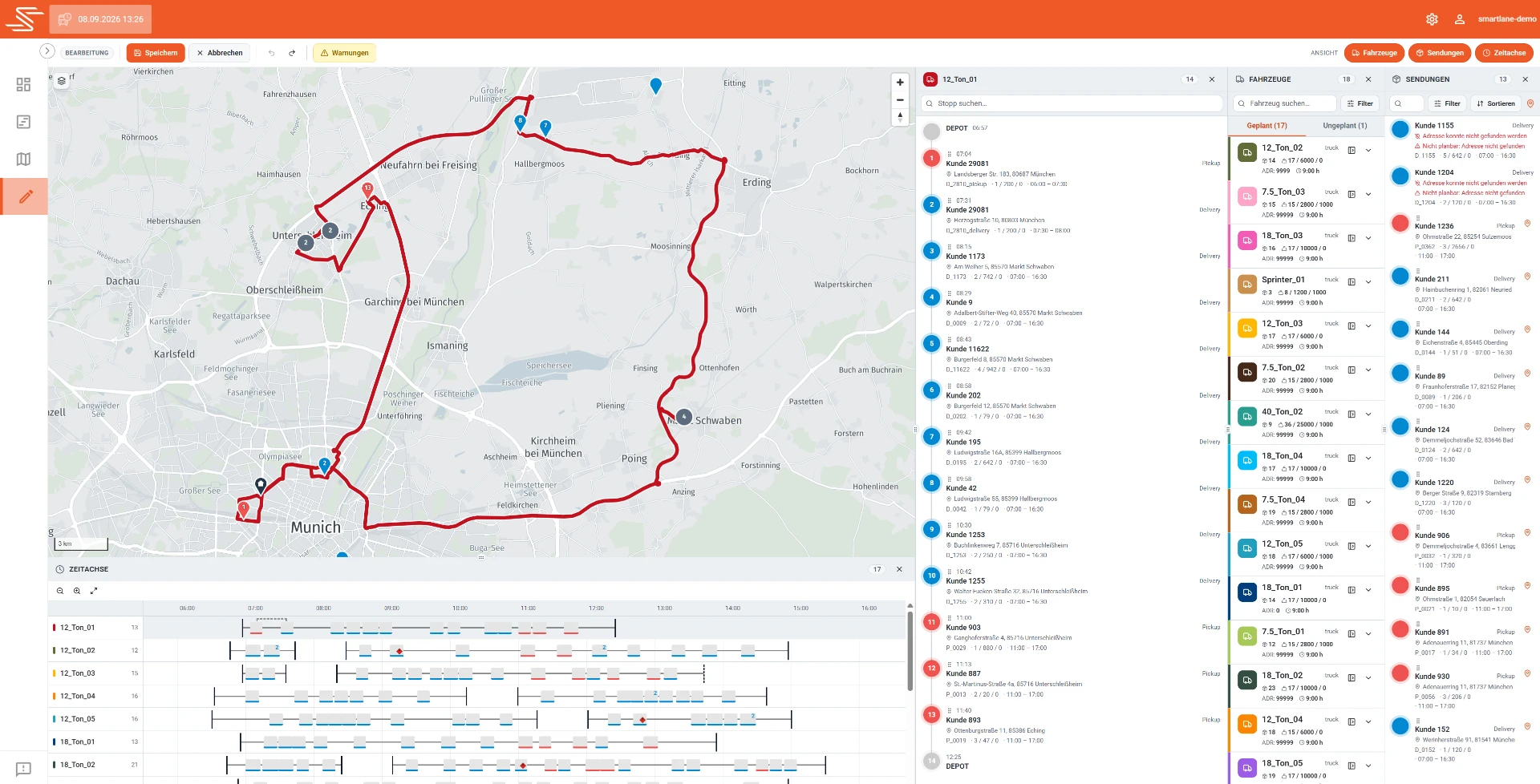Expand the left sidebar with arrow

(47, 51)
